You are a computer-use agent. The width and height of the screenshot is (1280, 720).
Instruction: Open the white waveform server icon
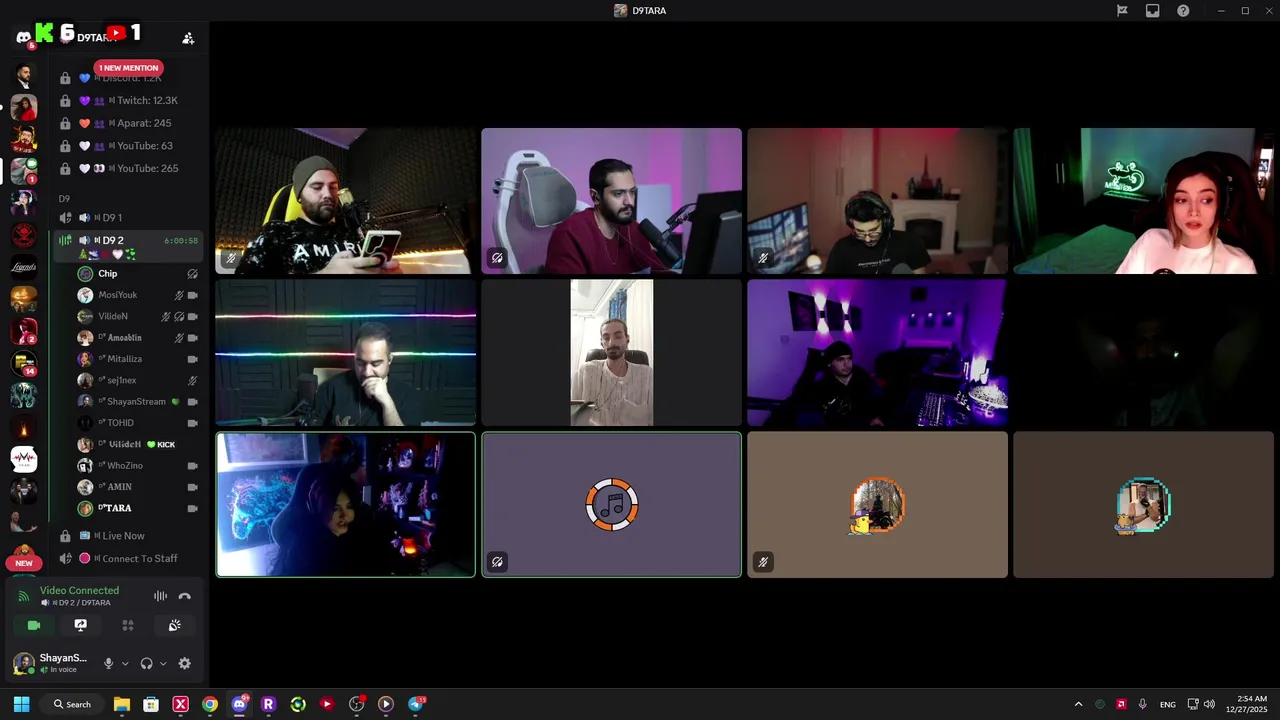click(x=24, y=459)
